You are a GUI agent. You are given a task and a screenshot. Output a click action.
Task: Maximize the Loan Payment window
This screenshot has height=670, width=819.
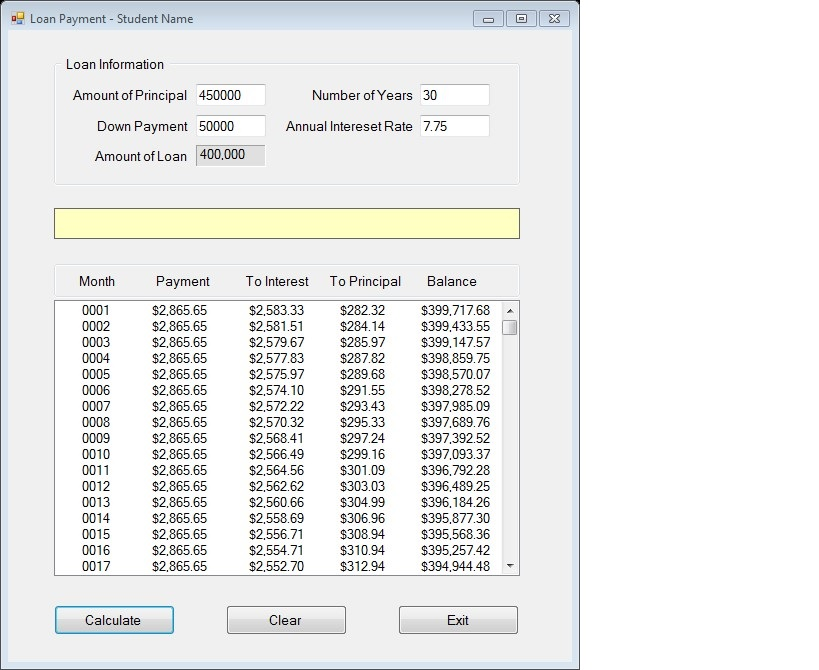521,19
